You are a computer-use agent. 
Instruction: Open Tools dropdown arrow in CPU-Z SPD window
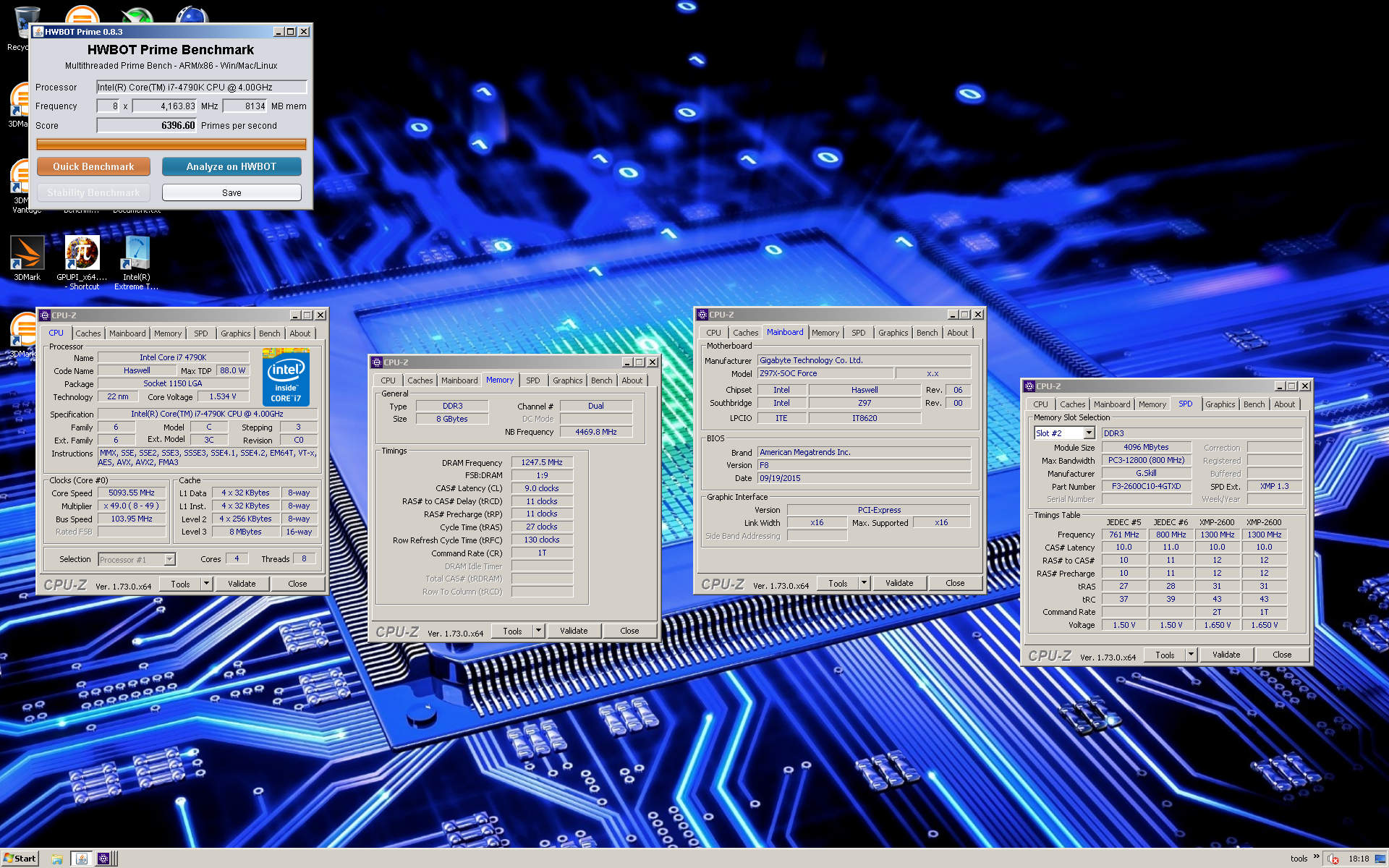pos(1191,655)
